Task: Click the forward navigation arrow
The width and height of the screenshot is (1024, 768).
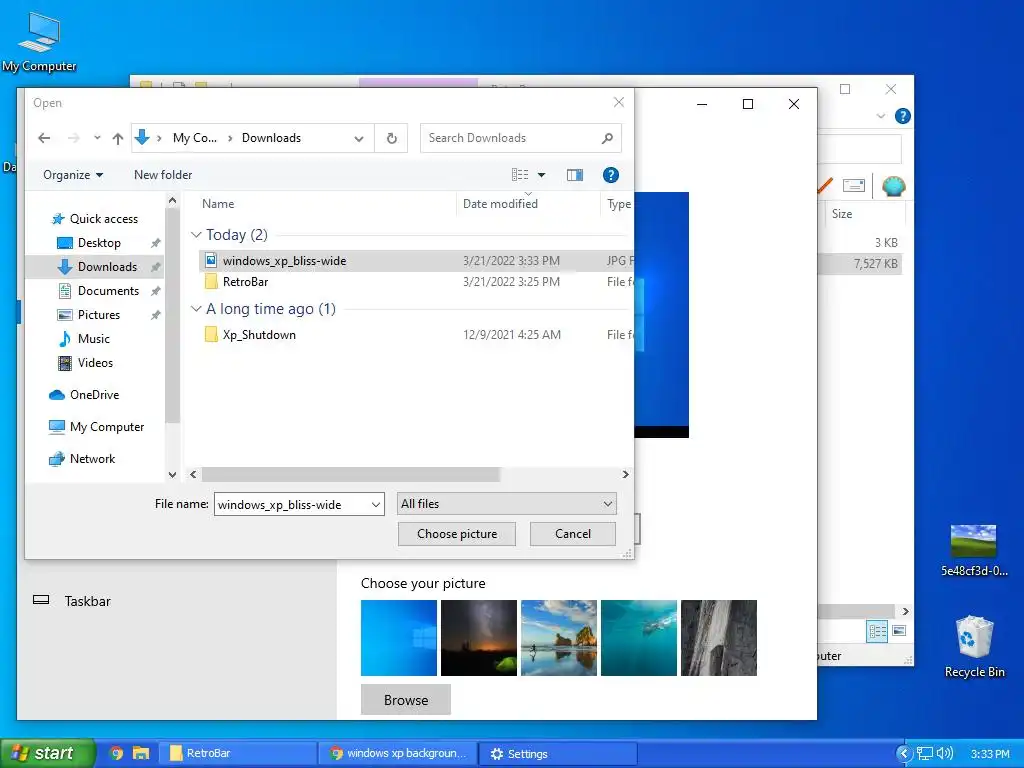Action: tap(73, 138)
